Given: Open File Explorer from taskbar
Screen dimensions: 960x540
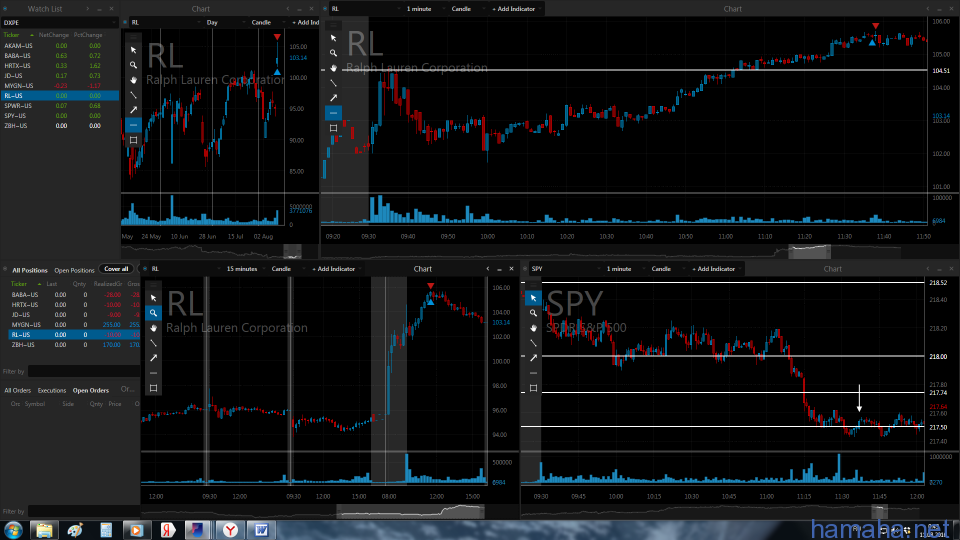Looking at the screenshot, I should 44,530.
